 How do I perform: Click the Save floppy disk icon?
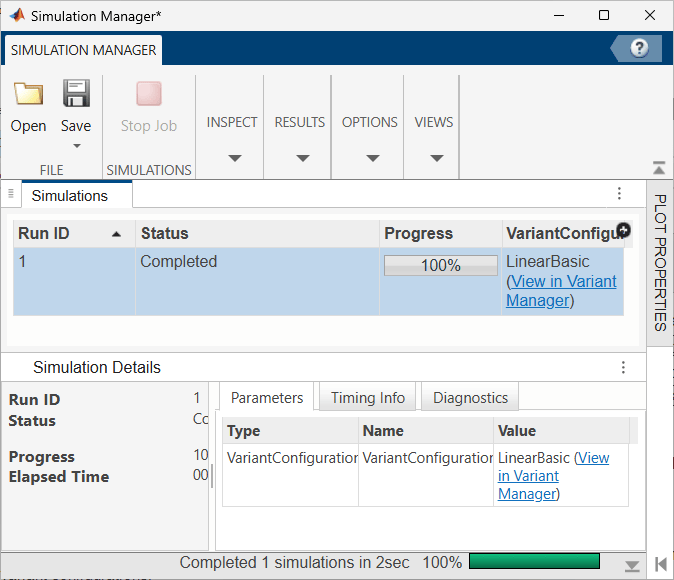point(76,93)
